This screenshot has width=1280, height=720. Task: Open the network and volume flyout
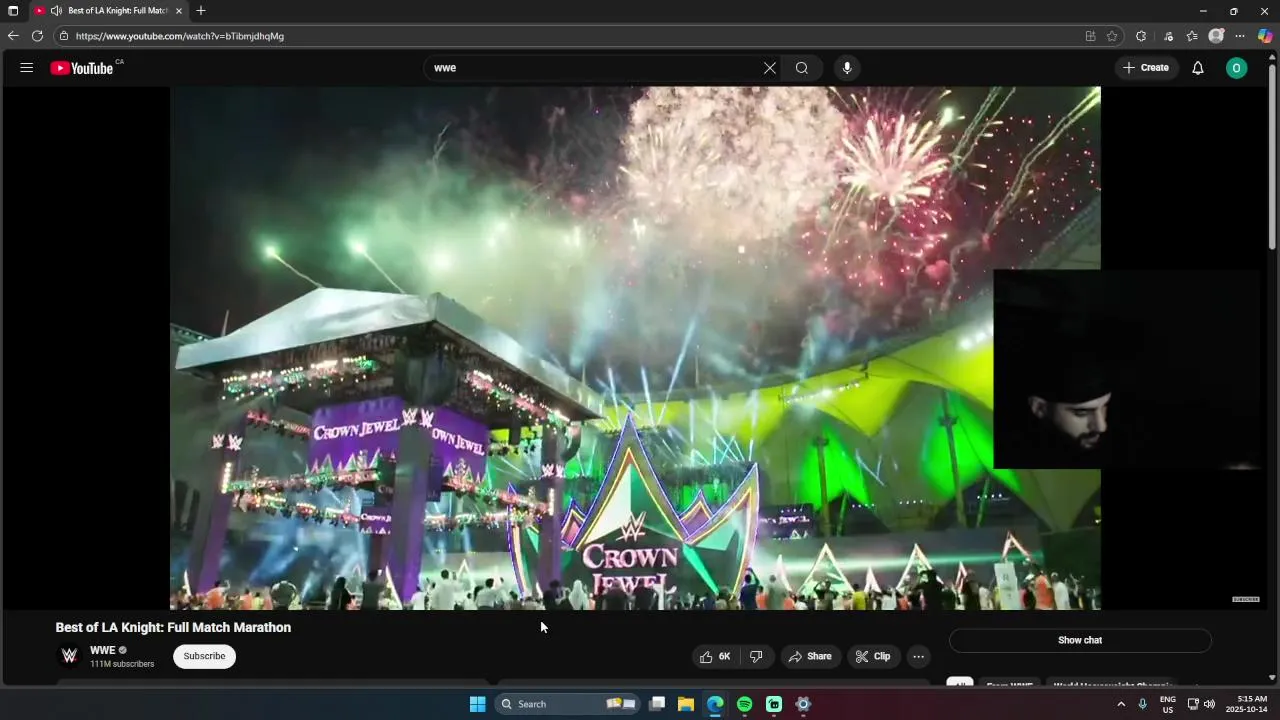[x=1201, y=704]
